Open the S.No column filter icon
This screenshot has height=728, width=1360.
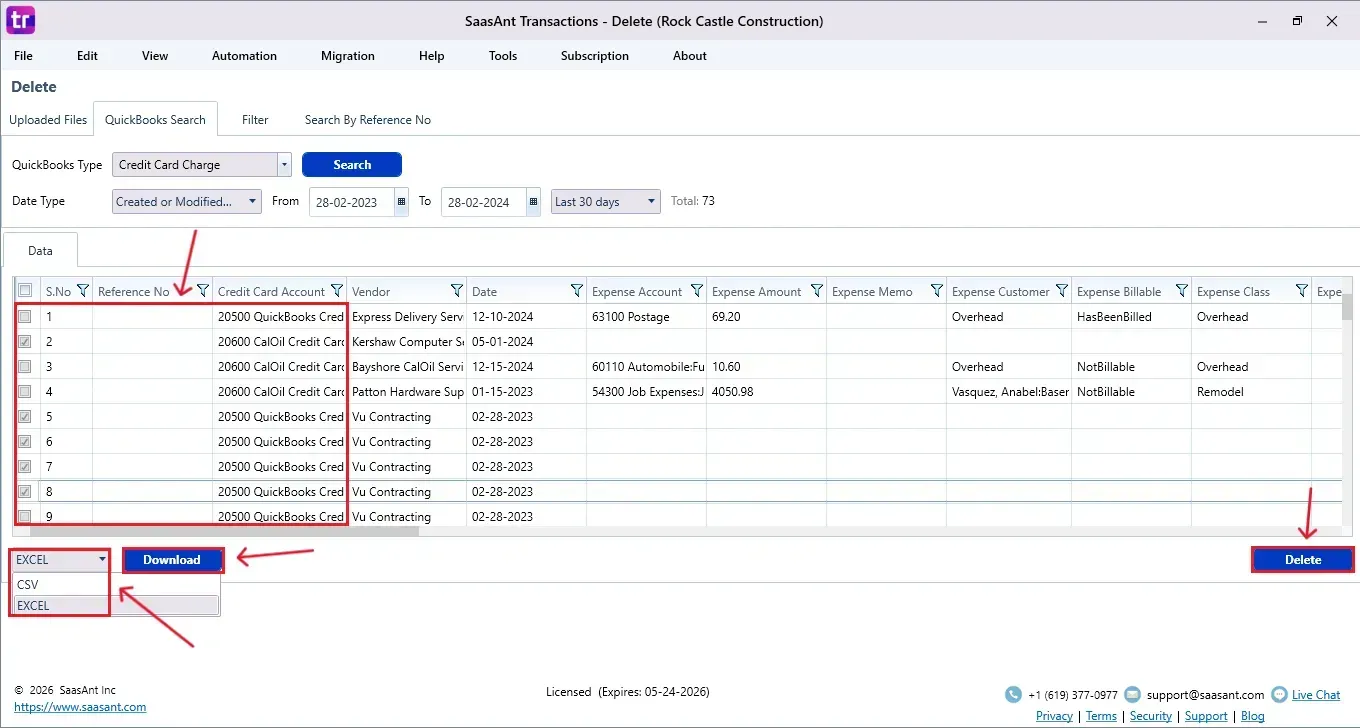pos(83,291)
